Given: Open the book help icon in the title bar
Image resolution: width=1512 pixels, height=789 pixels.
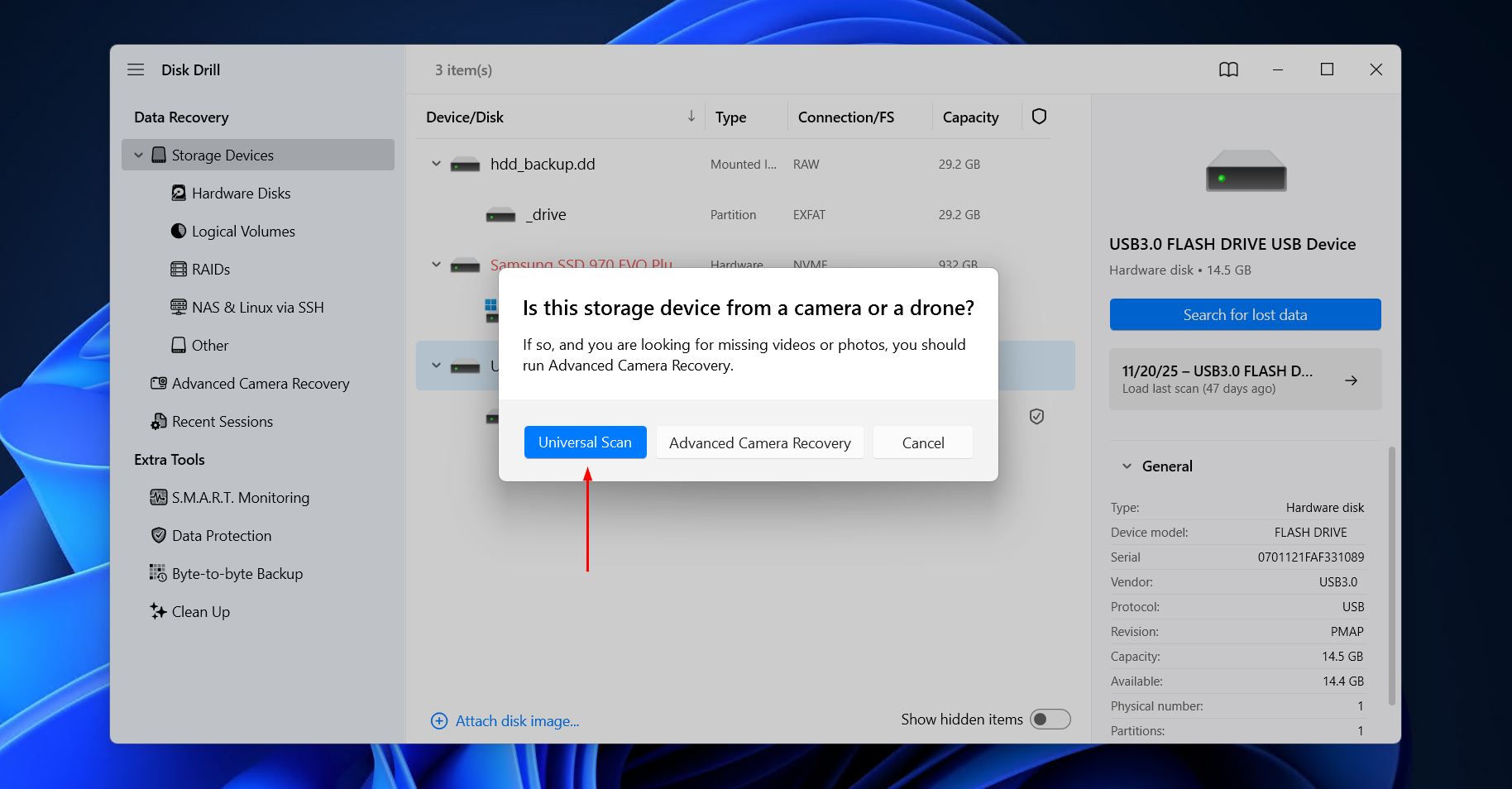Looking at the screenshot, I should pyautogui.click(x=1228, y=69).
